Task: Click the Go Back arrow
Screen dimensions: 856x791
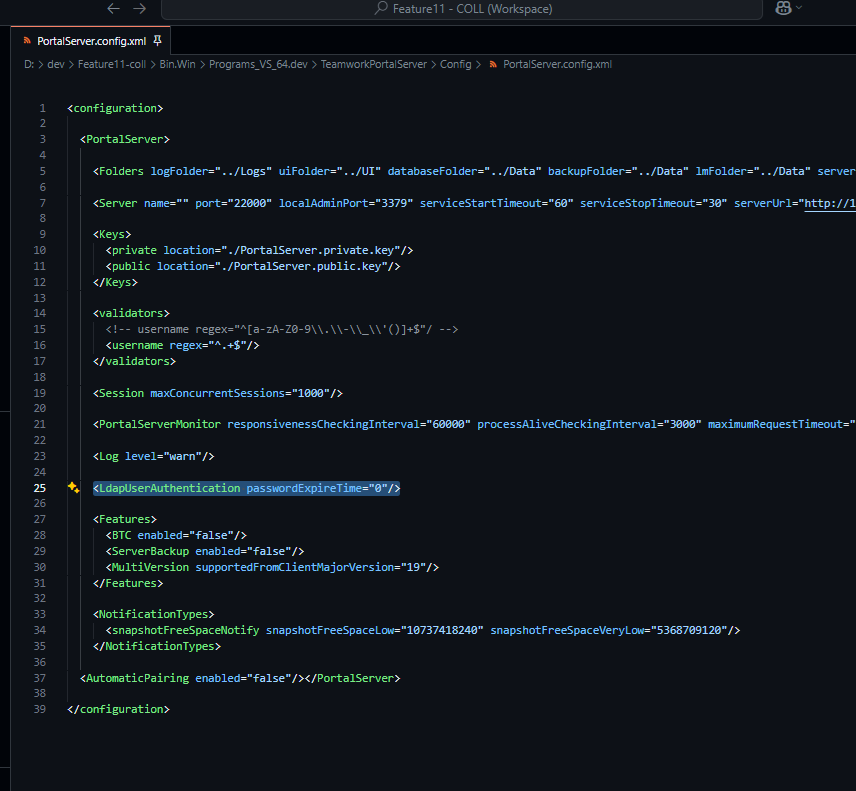Action: 113,8
